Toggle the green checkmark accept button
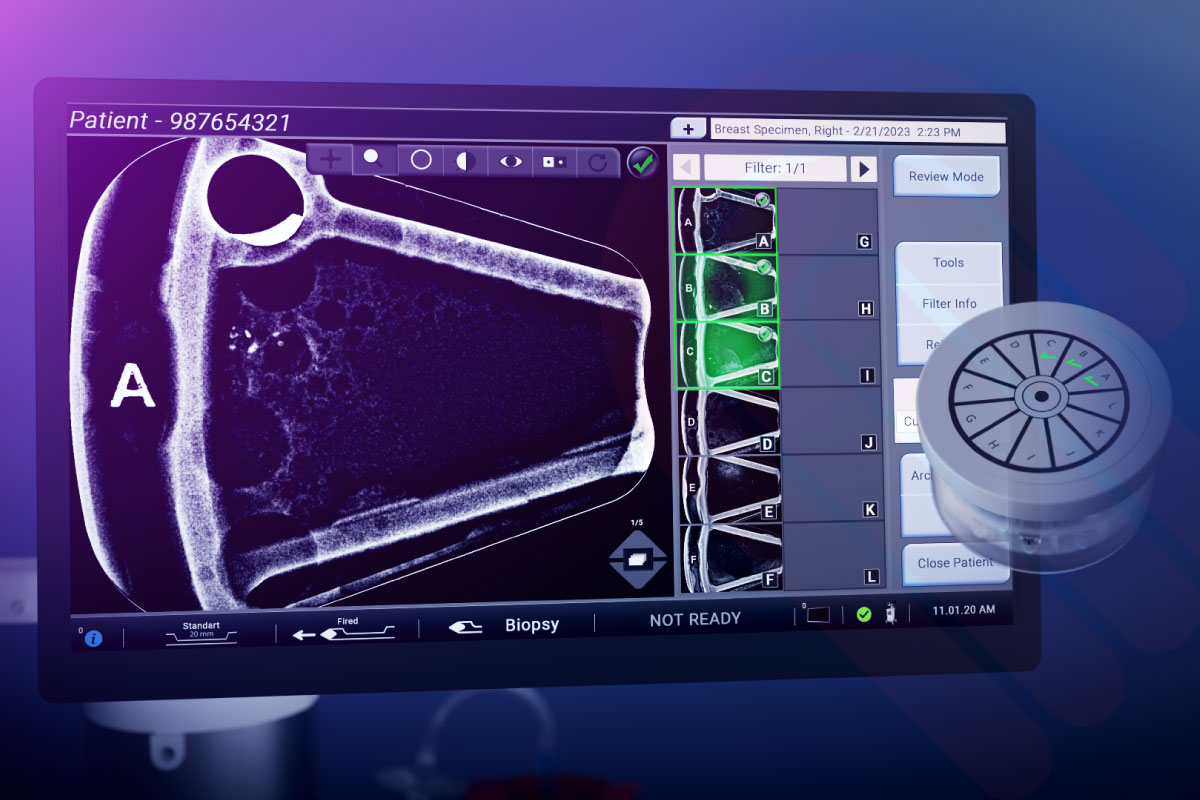Screen dimensions: 1200x800 642,162
